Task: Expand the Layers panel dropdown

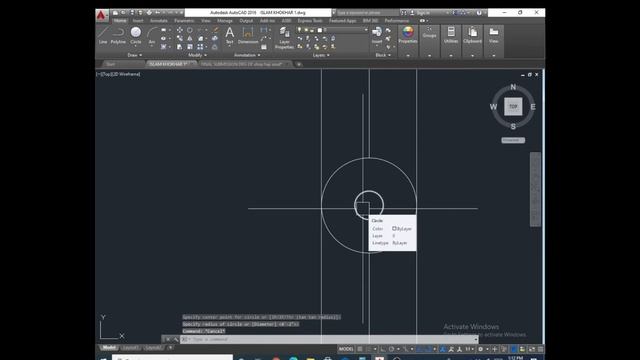Action: [321, 55]
